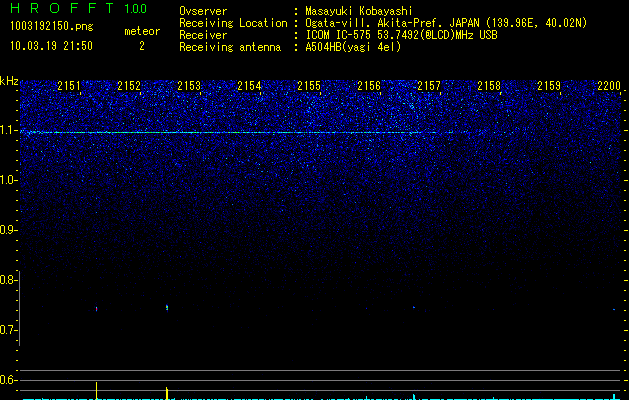The height and width of the screenshot is (400, 629).
Task: Click the 'Receiver' field label
Action: coord(203,35)
